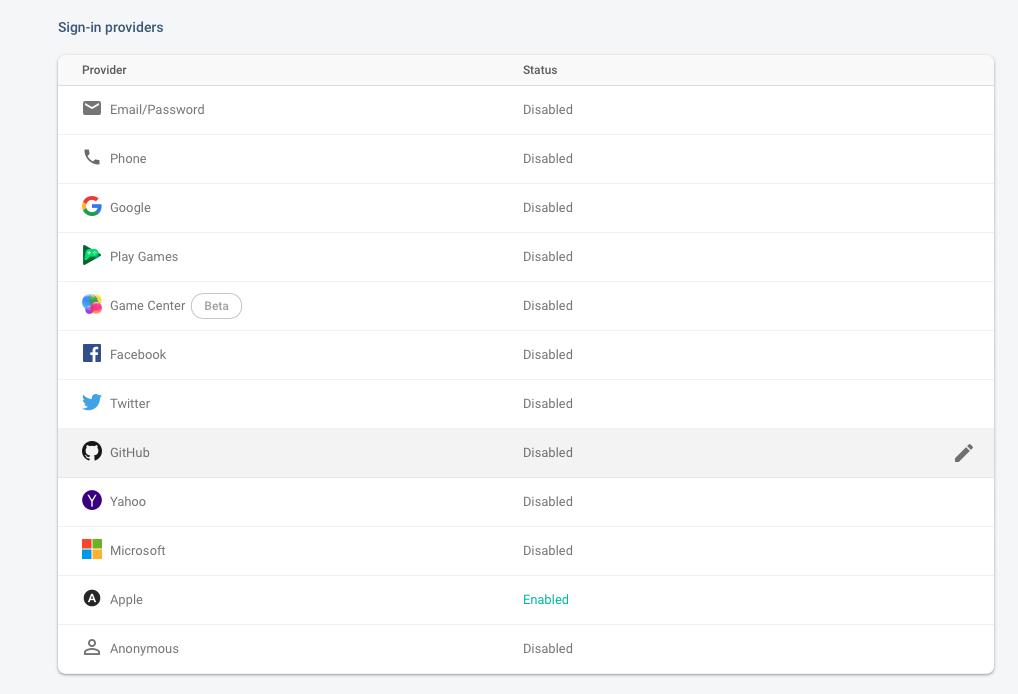Click the Yahoo logo icon
Screen dimensions: 1018x694
coord(92,500)
